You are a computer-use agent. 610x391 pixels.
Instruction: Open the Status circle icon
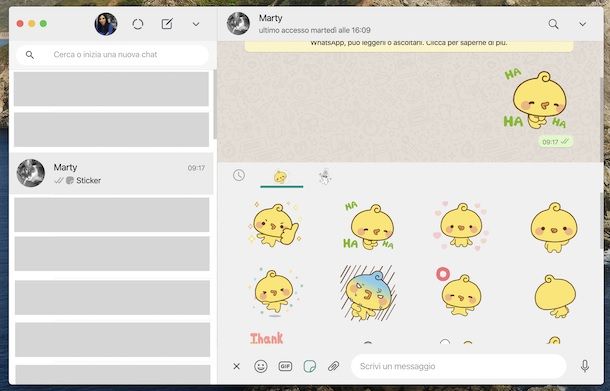(138, 24)
